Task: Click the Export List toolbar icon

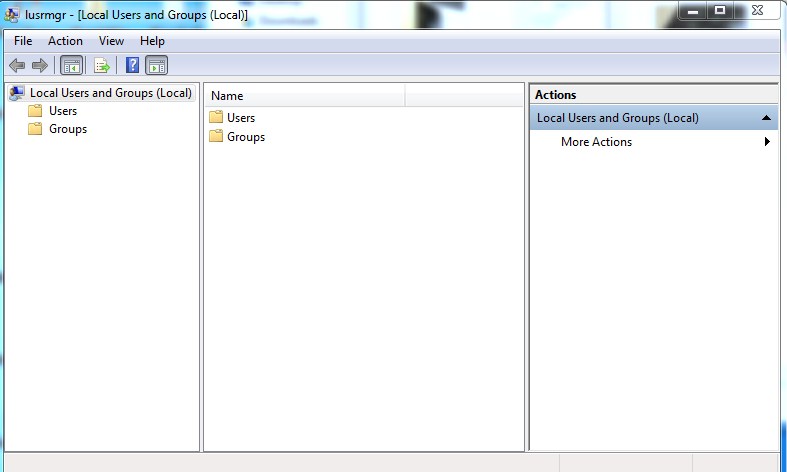Action: click(x=102, y=65)
